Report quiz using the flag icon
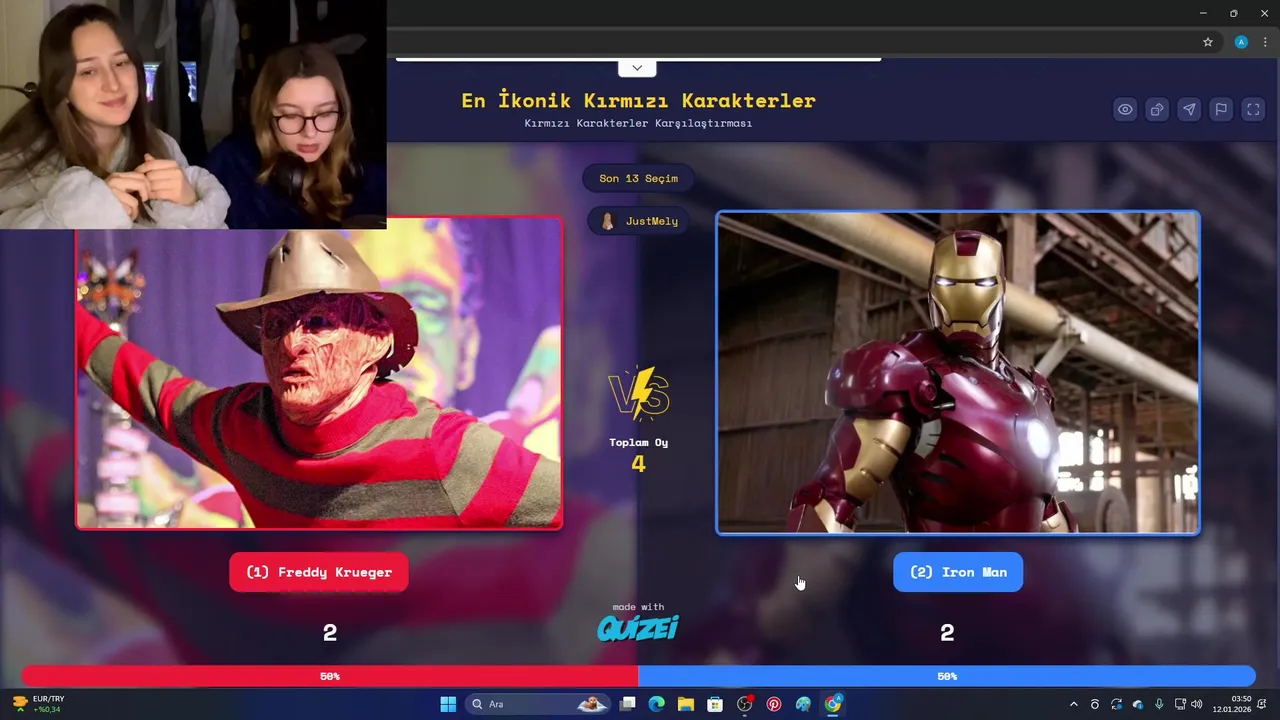Image resolution: width=1280 pixels, height=720 pixels. point(1221,110)
